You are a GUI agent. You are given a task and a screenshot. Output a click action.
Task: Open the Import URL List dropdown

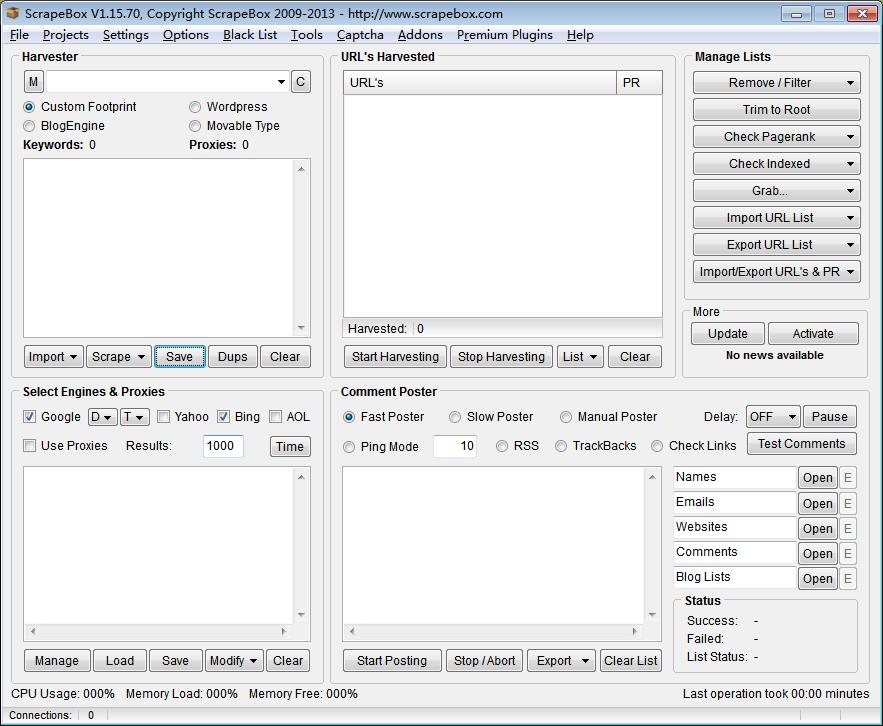[x=777, y=218]
